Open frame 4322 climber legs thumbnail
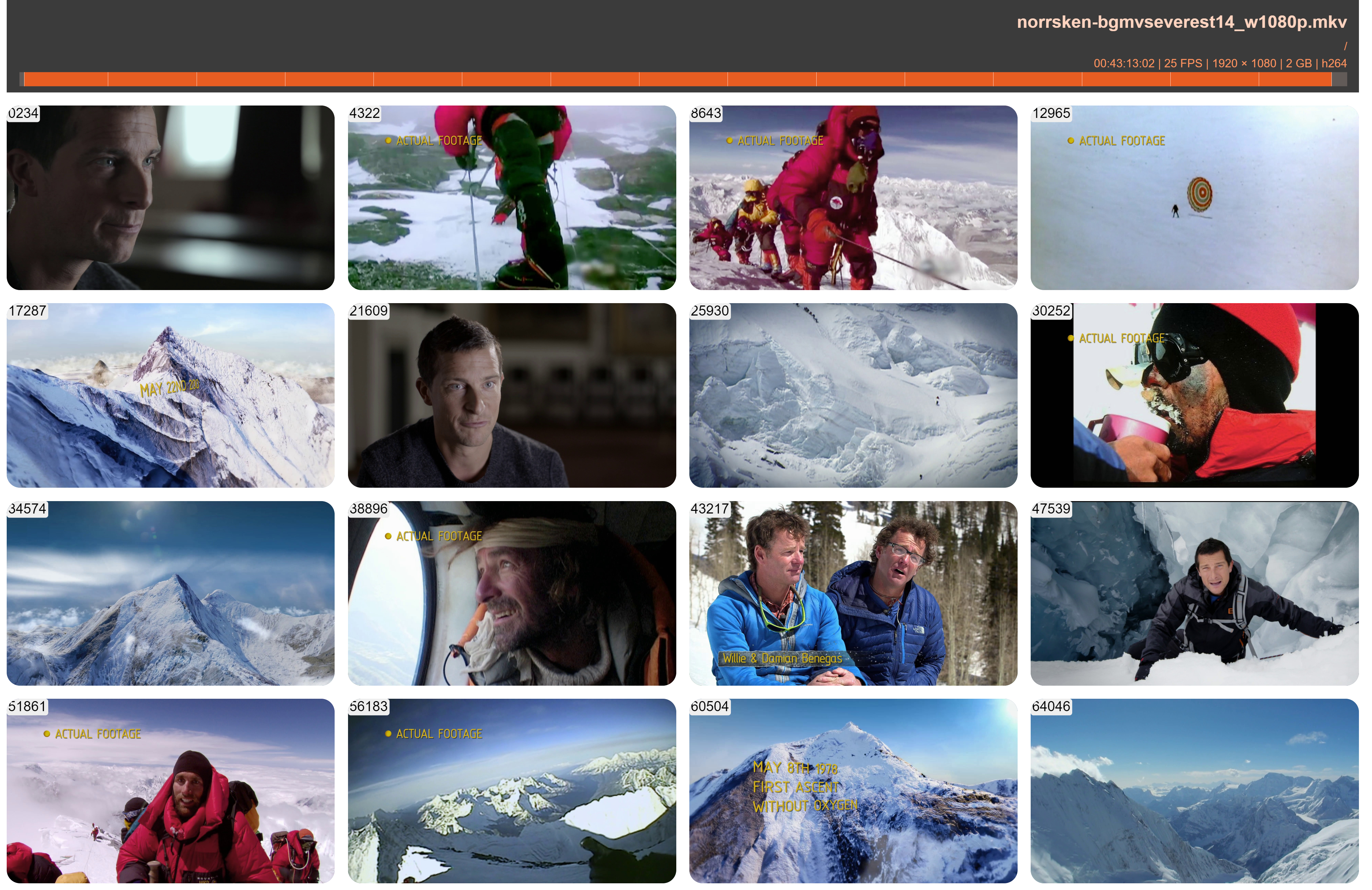Viewport: 1372px width, 890px height. pyautogui.click(x=511, y=198)
